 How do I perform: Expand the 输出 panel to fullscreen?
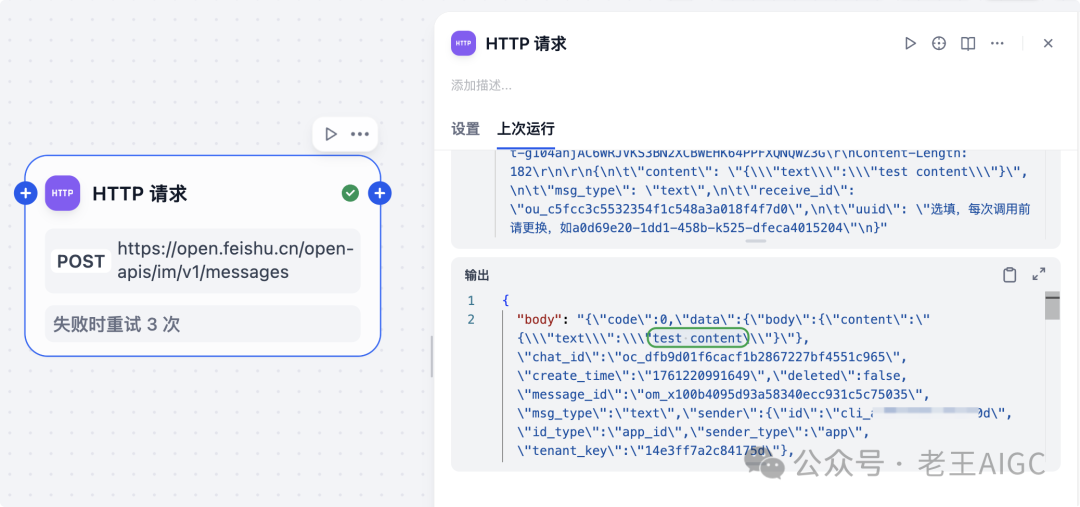[1039, 275]
